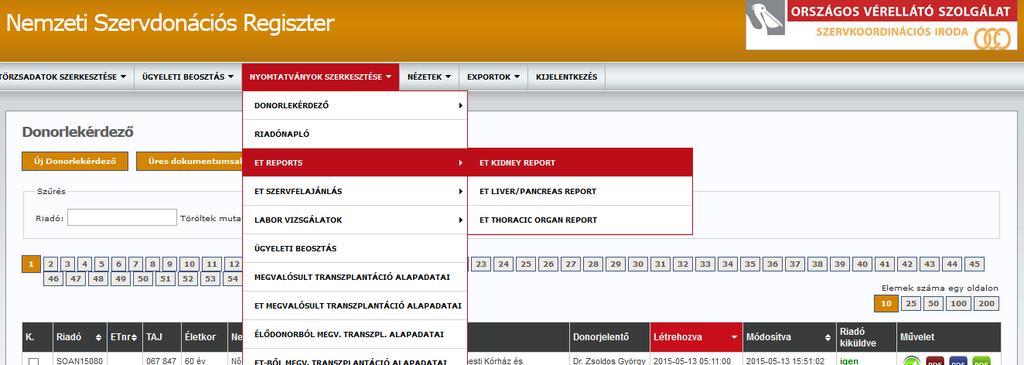Click the Életkor column header
Viewport: 1024px width, 365px height.
pos(203,338)
